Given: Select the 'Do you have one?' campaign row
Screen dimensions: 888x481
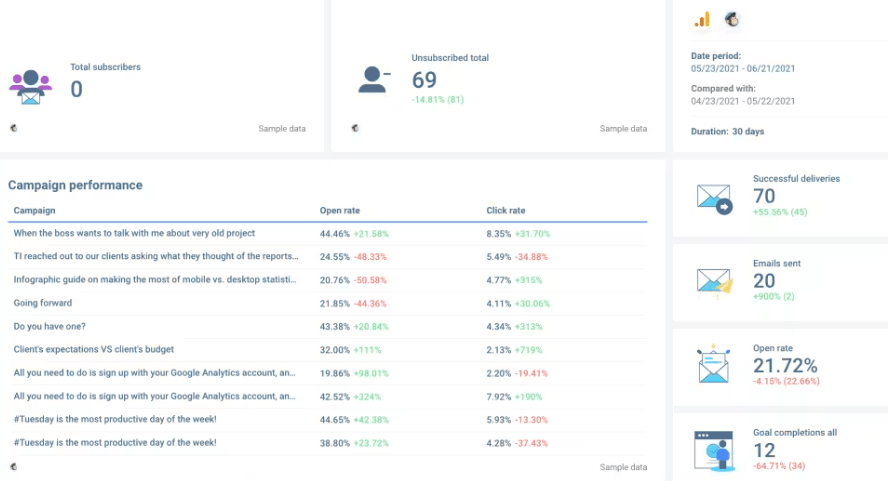Looking at the screenshot, I should tap(327, 326).
